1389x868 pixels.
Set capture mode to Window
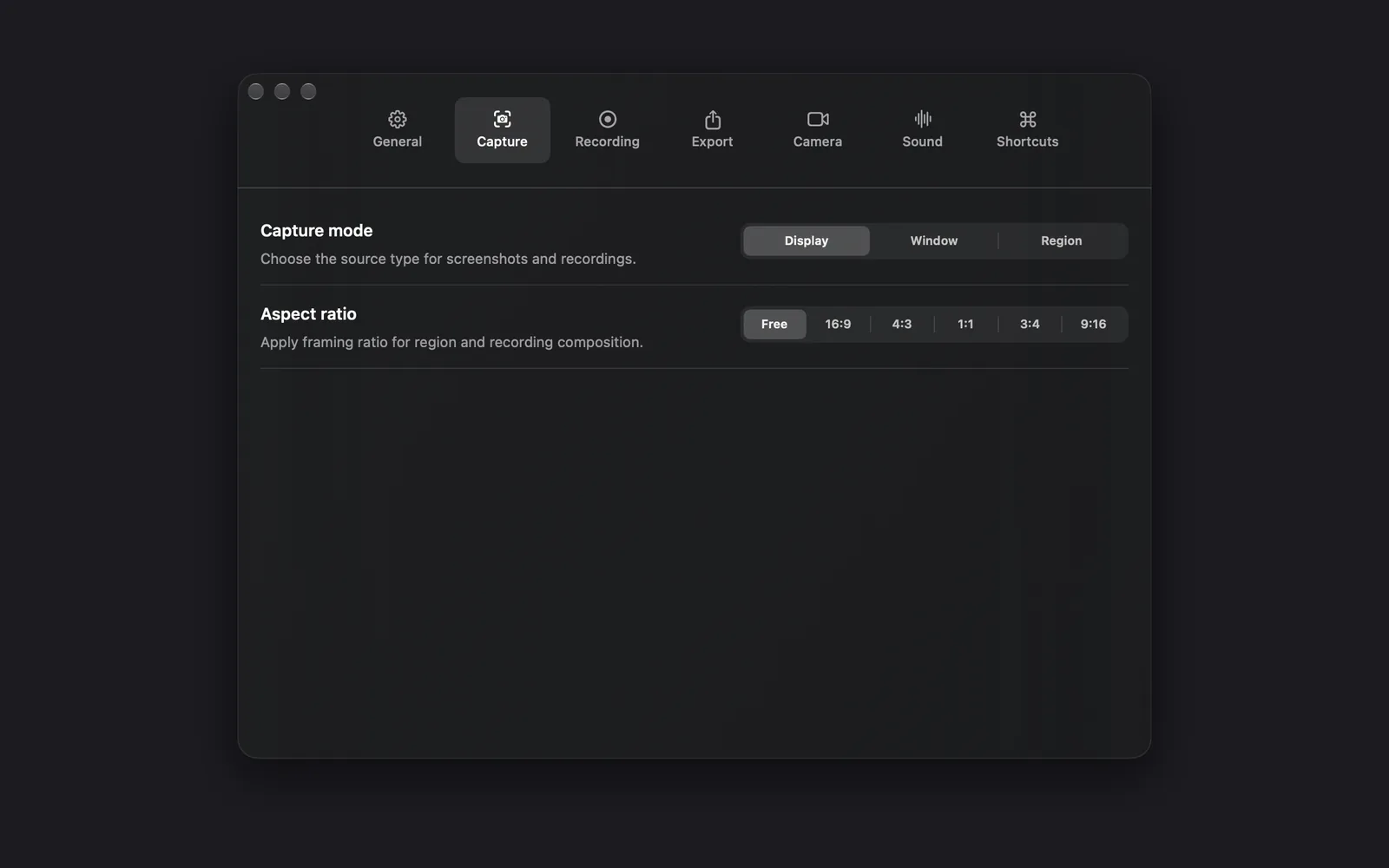click(x=934, y=240)
